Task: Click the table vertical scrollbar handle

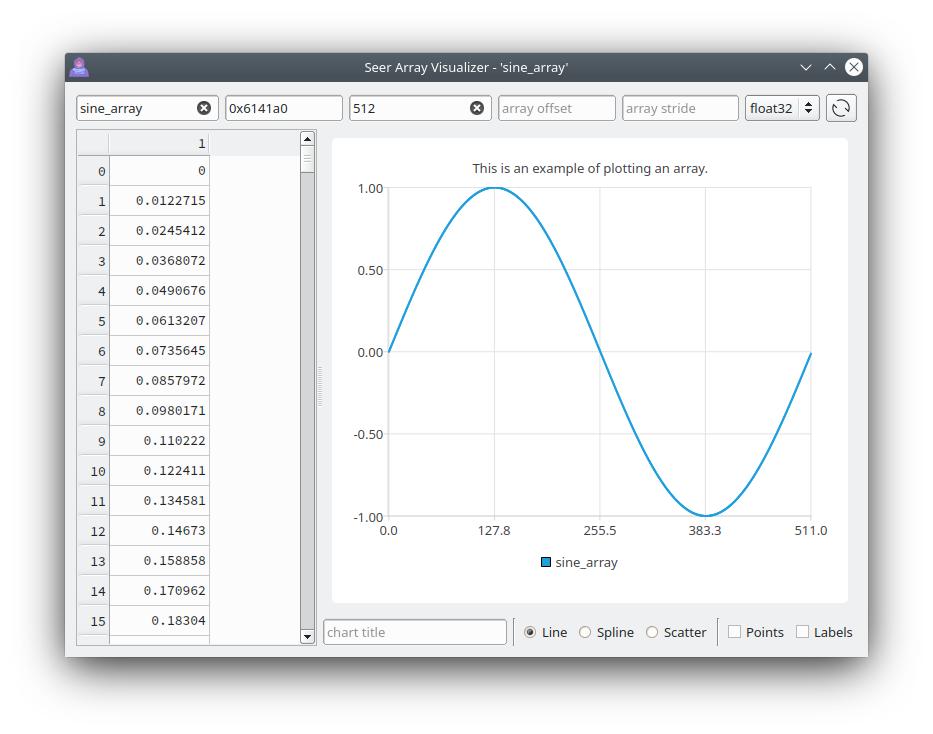Action: click(307, 160)
